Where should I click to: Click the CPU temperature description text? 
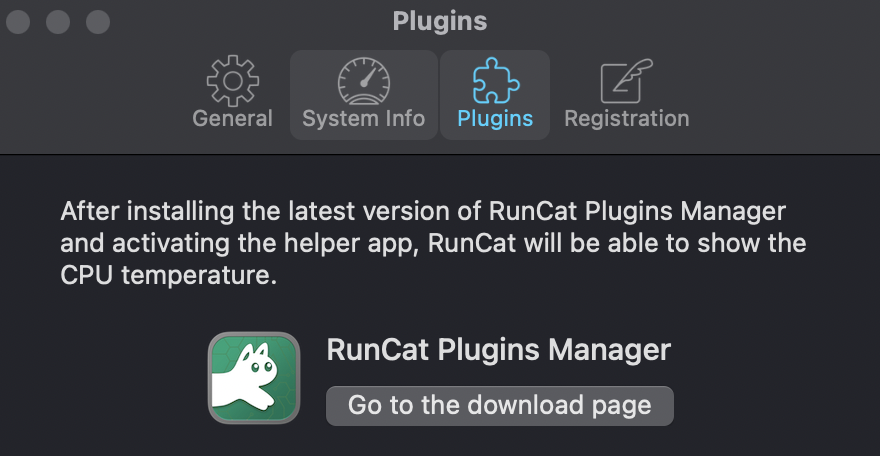433,243
